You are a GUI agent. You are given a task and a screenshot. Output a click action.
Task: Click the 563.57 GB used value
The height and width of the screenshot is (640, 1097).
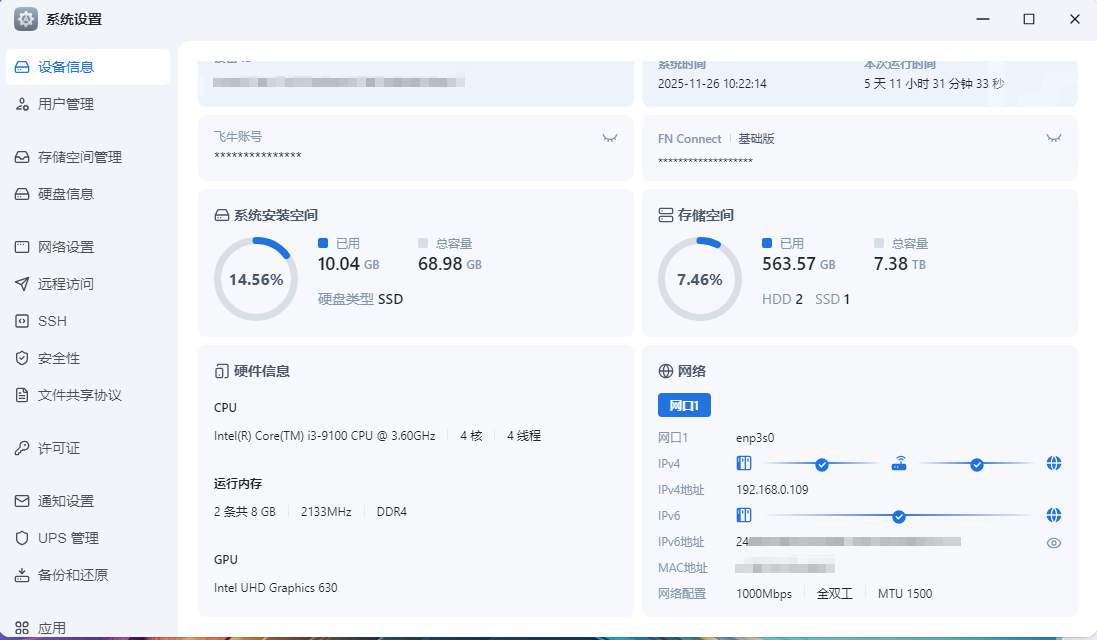(798, 264)
